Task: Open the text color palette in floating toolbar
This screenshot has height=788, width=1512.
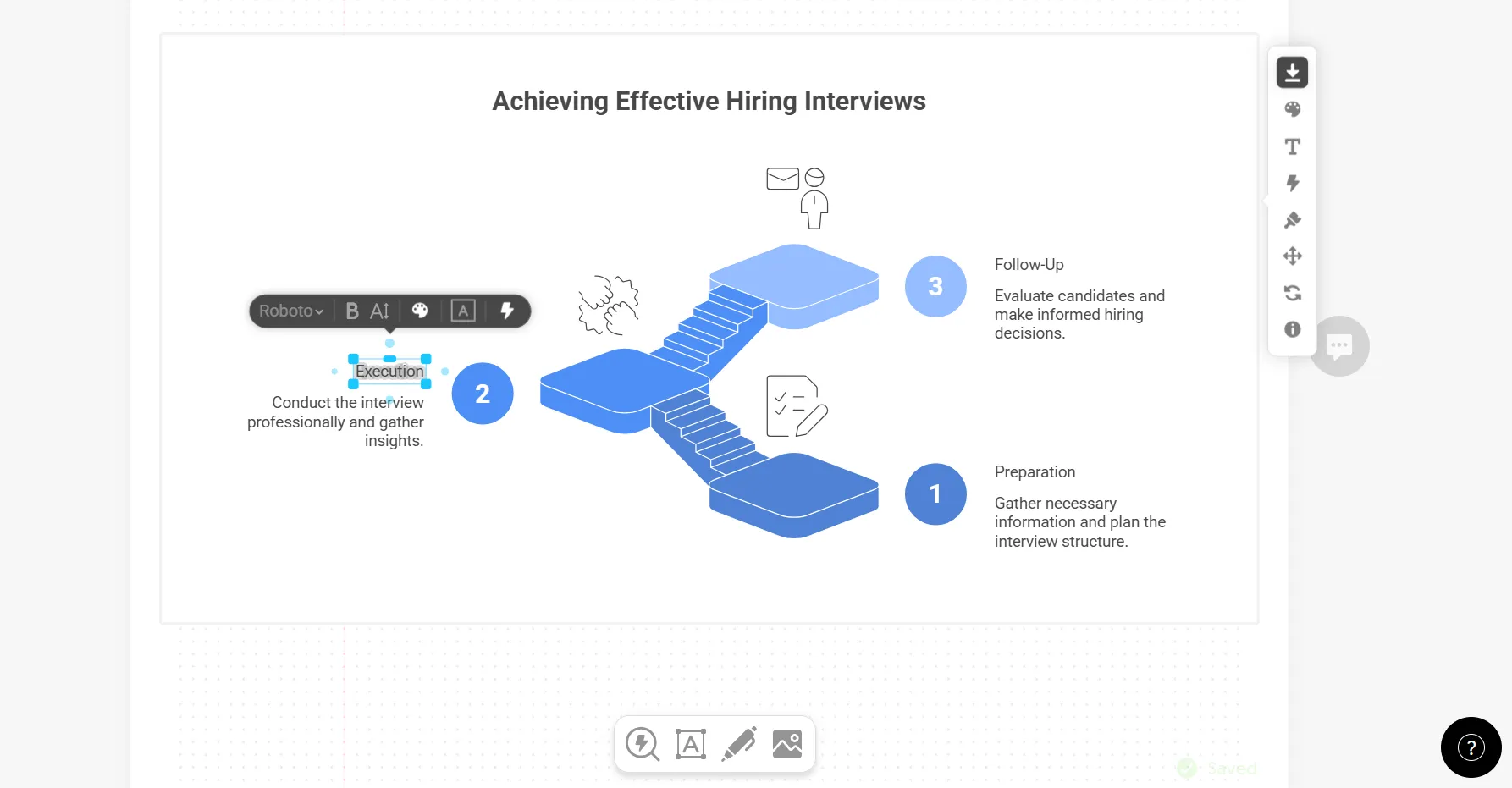Action: point(420,311)
